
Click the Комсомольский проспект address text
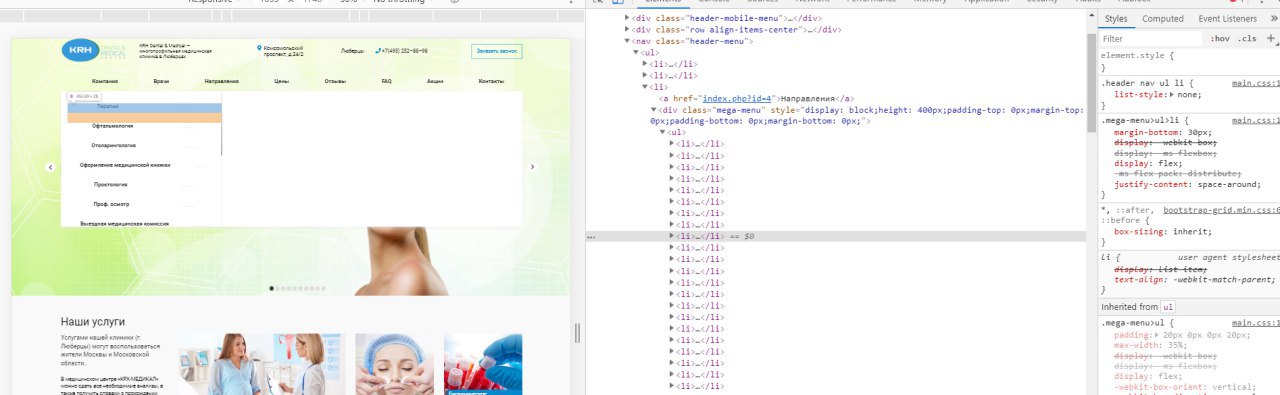[x=283, y=51]
